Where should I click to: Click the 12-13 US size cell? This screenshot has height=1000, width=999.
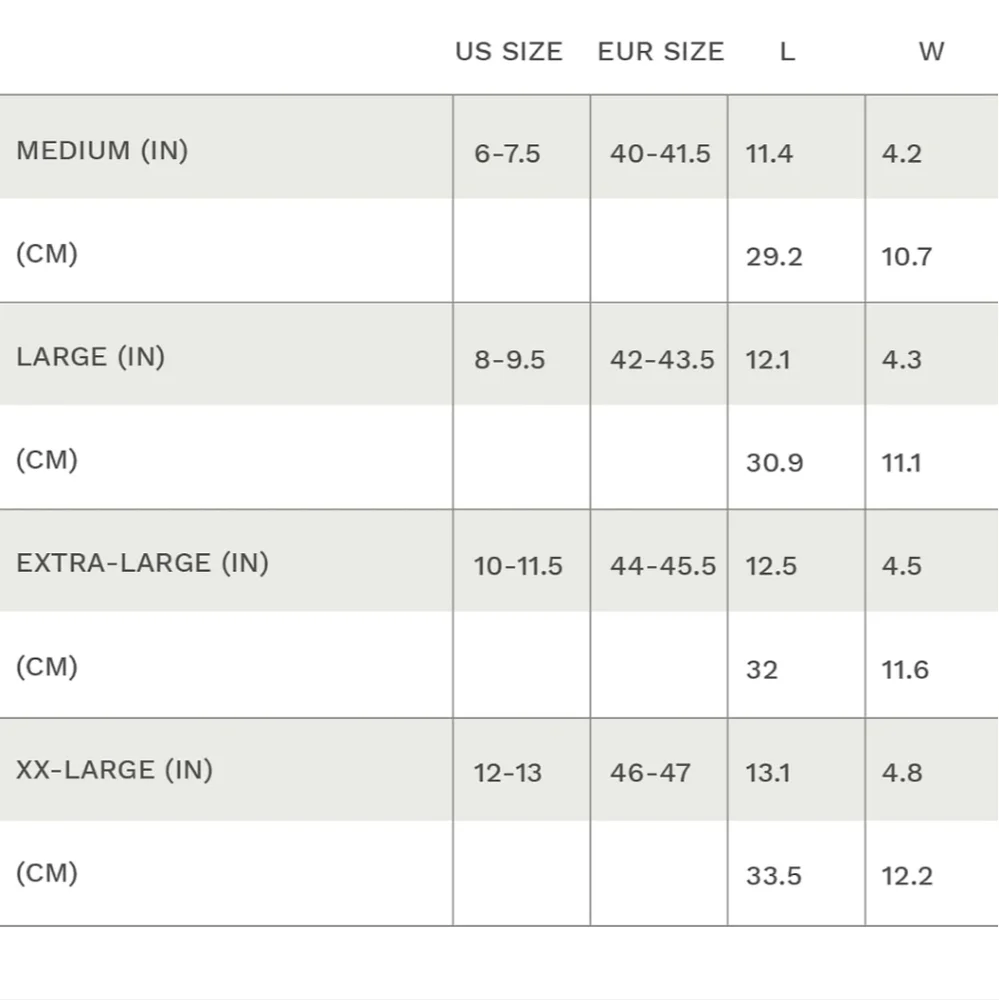[x=507, y=773]
